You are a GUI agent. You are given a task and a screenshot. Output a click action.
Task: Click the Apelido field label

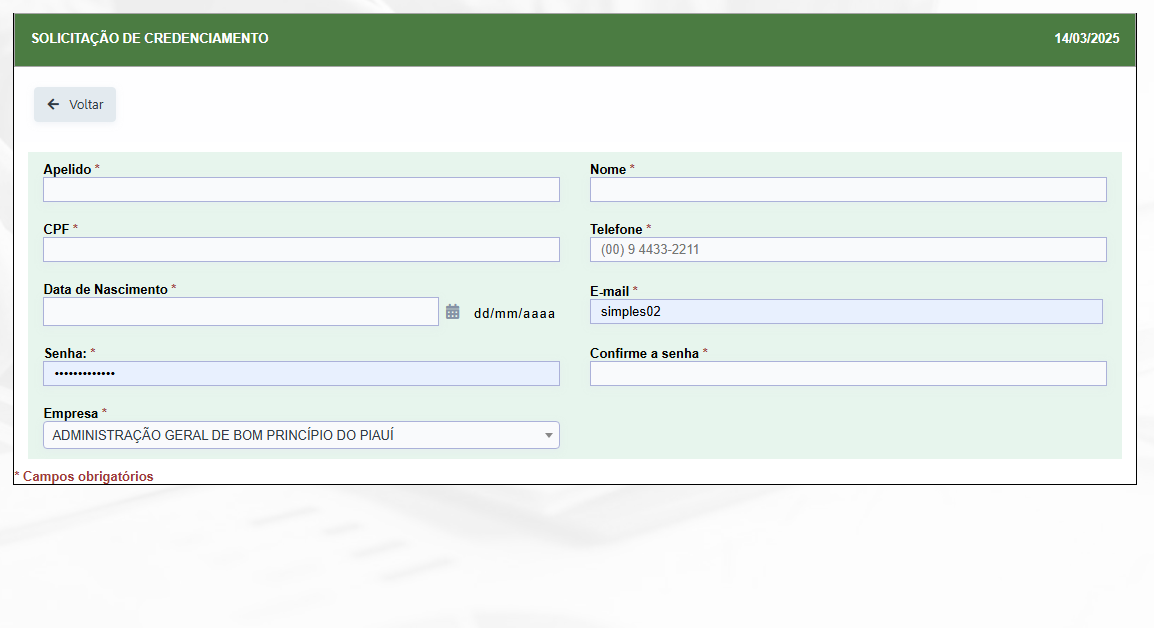click(67, 169)
